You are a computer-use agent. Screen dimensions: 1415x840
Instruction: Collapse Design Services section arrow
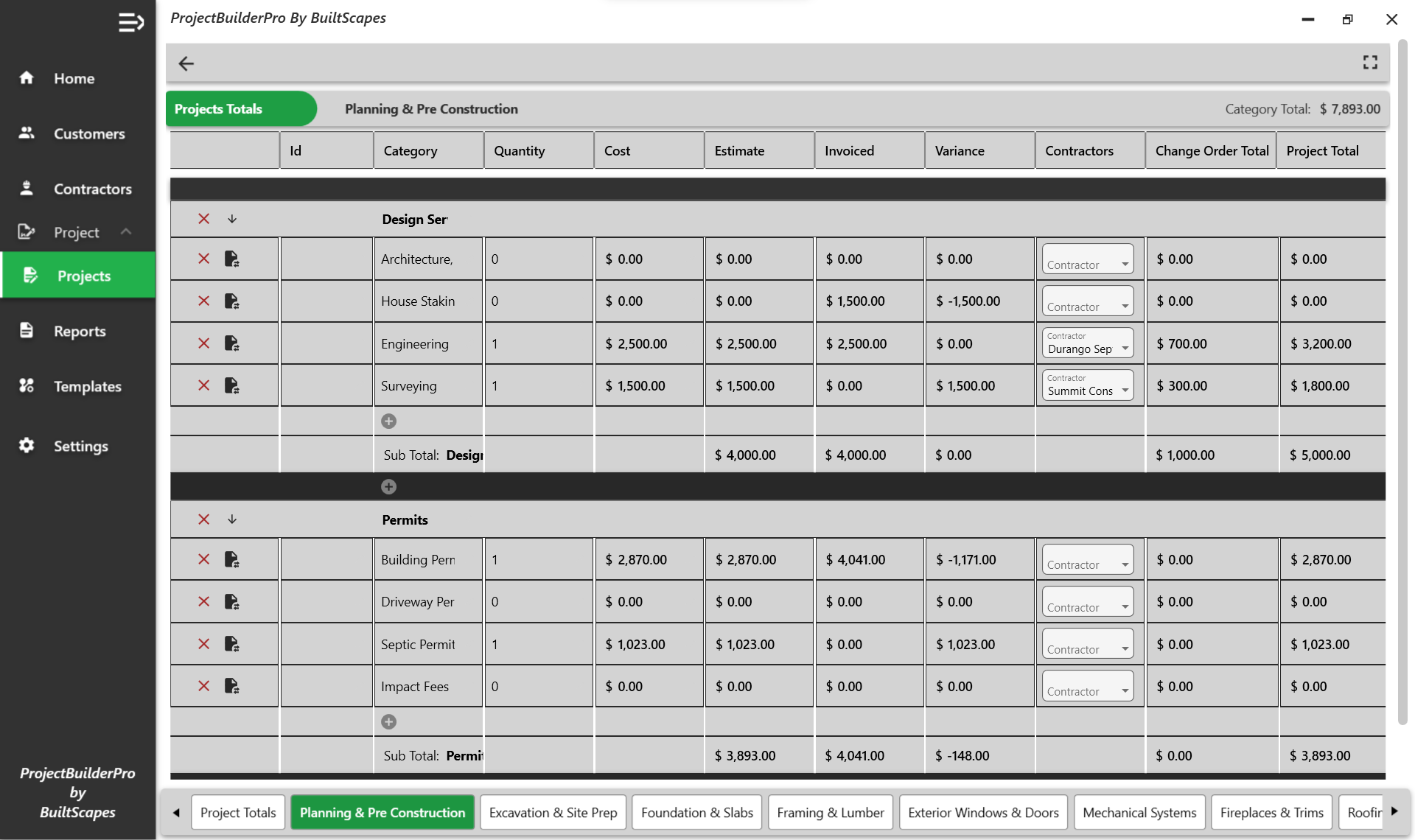[x=232, y=219]
